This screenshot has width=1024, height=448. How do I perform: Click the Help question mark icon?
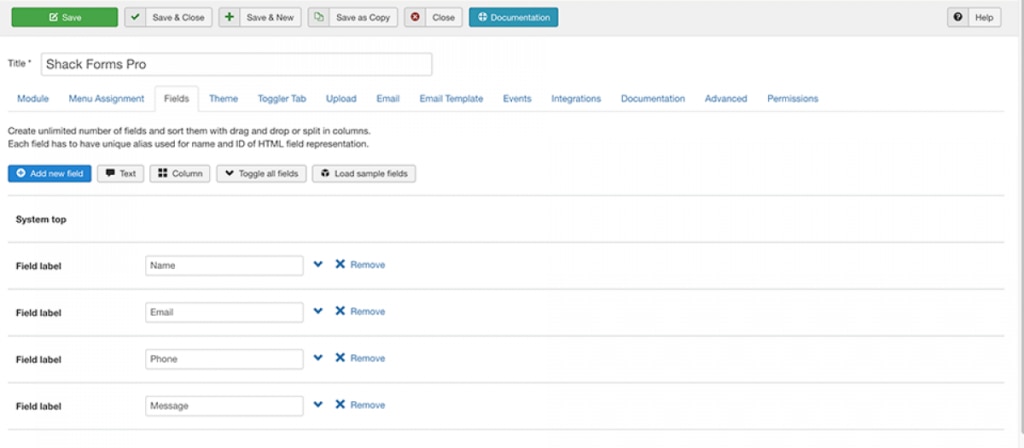pyautogui.click(x=957, y=18)
